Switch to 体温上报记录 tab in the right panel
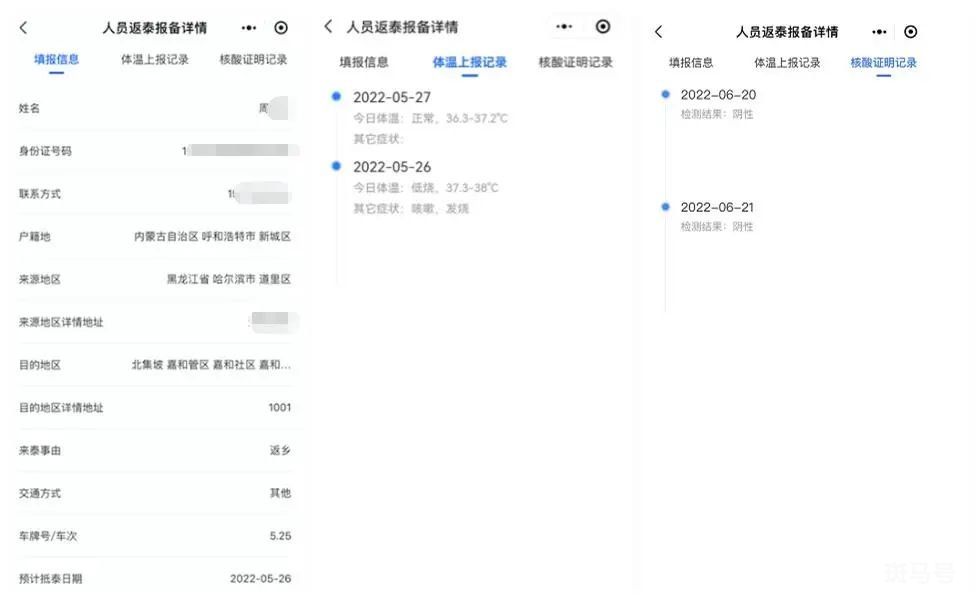 (787, 62)
